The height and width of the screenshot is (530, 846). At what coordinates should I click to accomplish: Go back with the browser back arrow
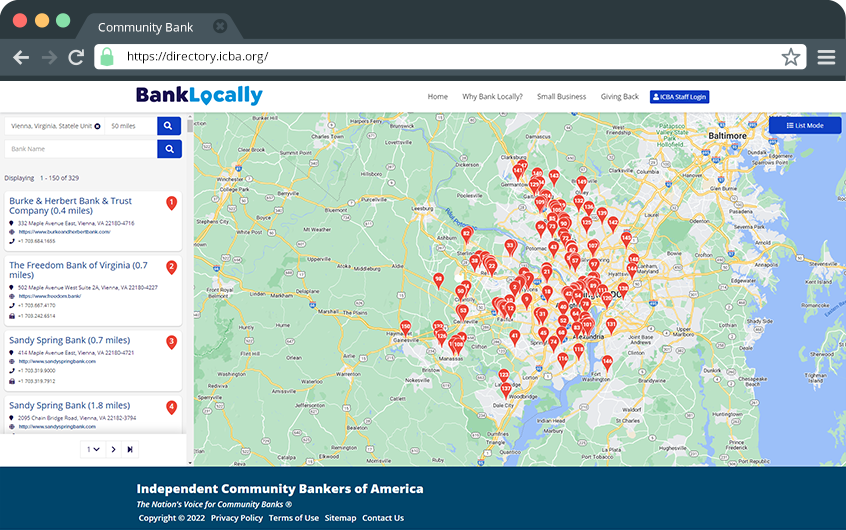point(21,57)
